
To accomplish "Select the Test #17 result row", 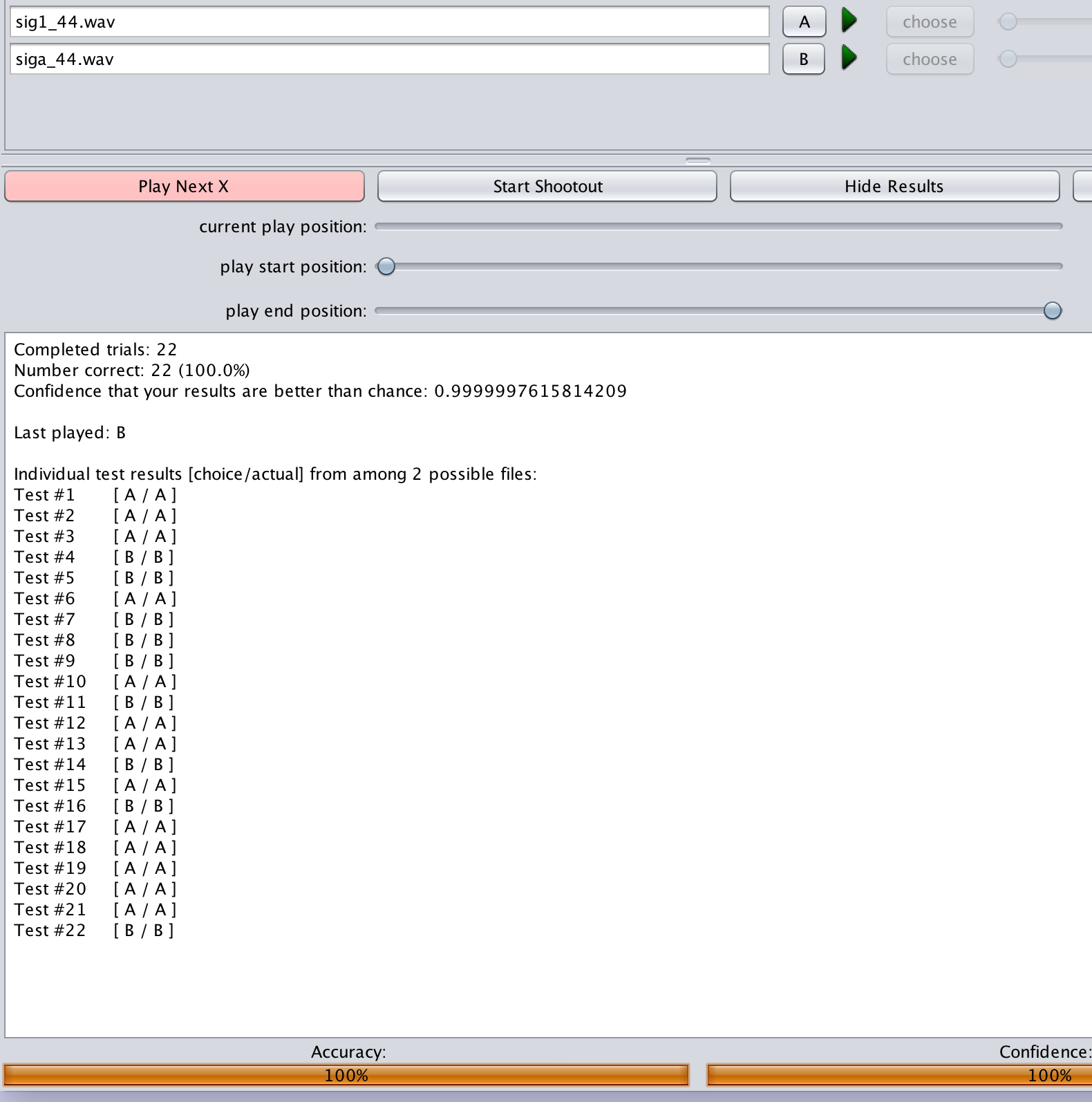I will 95,826.
